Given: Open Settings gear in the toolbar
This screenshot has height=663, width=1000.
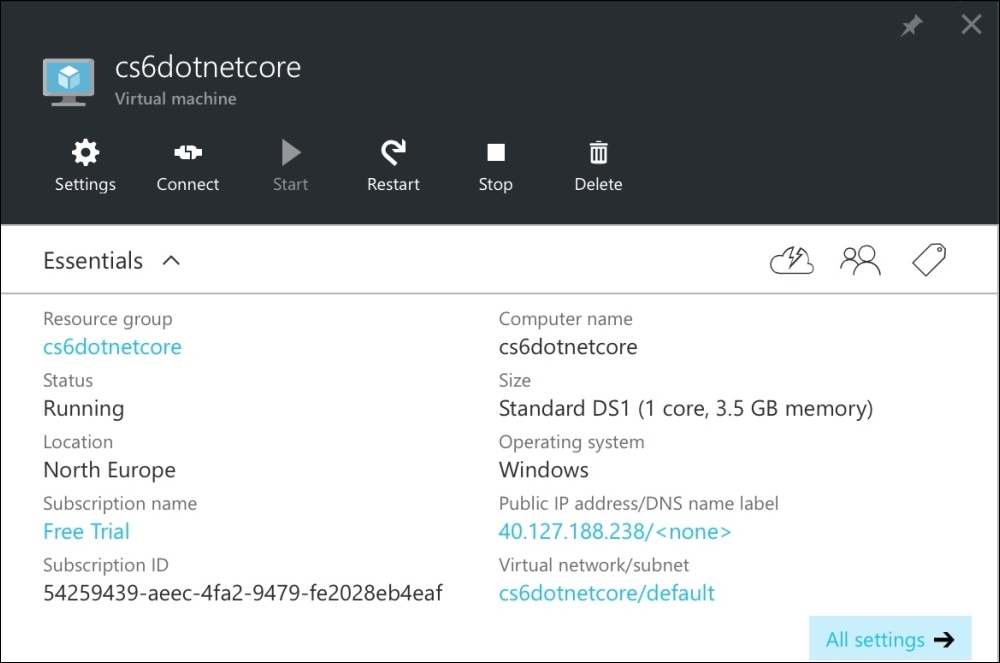Looking at the screenshot, I should (85, 166).
